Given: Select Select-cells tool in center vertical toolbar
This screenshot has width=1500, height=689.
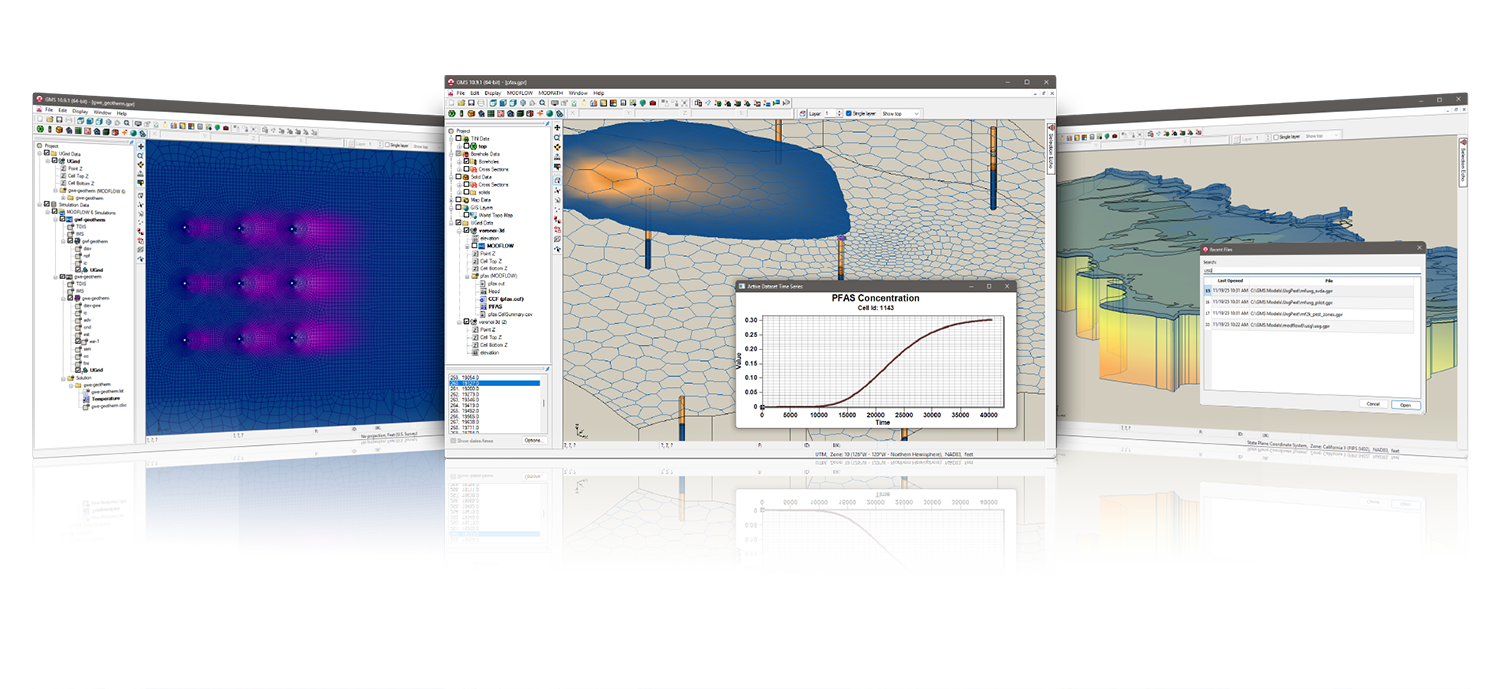Looking at the screenshot, I should click(x=557, y=180).
